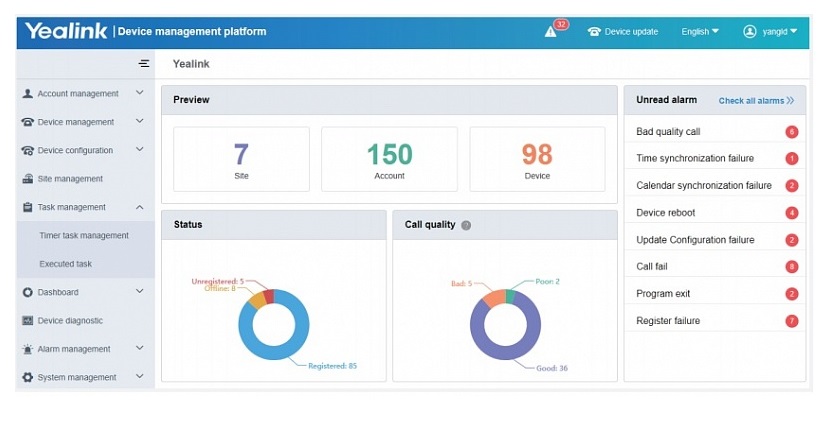
Task: Click Register failure red count badge
Action: 792,321
